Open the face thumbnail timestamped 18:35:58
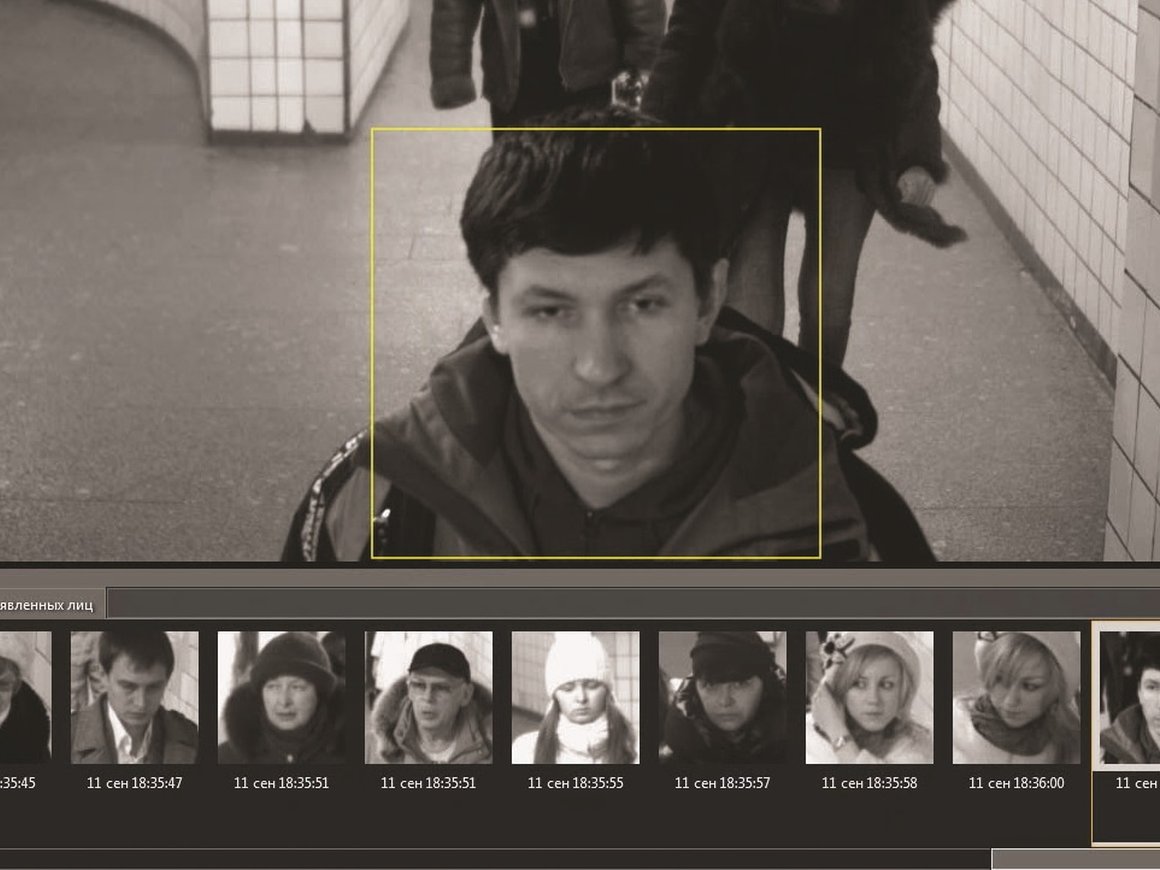Screen dimensions: 1160x870 coord(869,697)
